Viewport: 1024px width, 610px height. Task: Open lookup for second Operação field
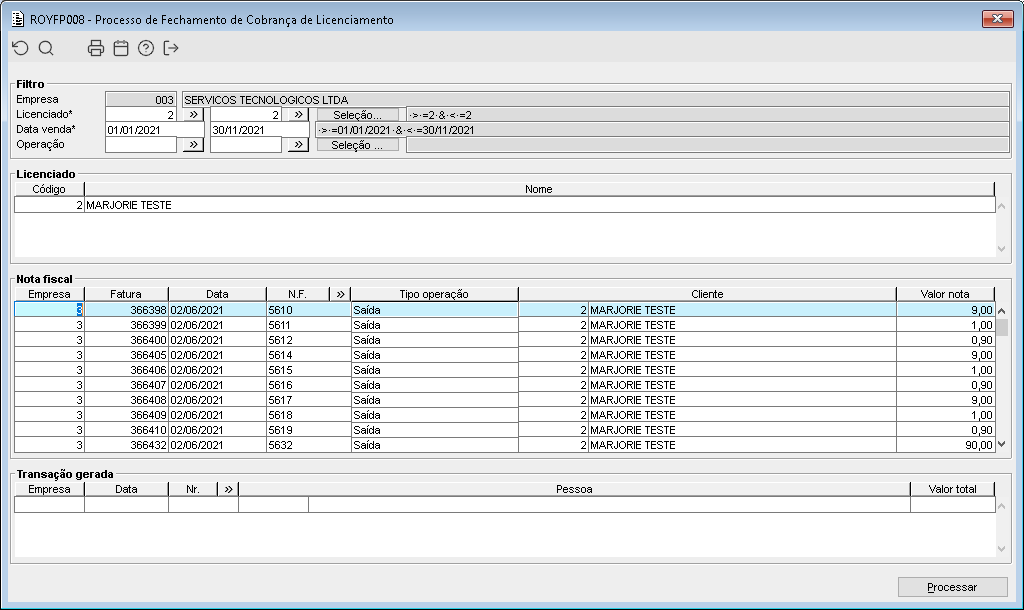pyautogui.click(x=298, y=144)
